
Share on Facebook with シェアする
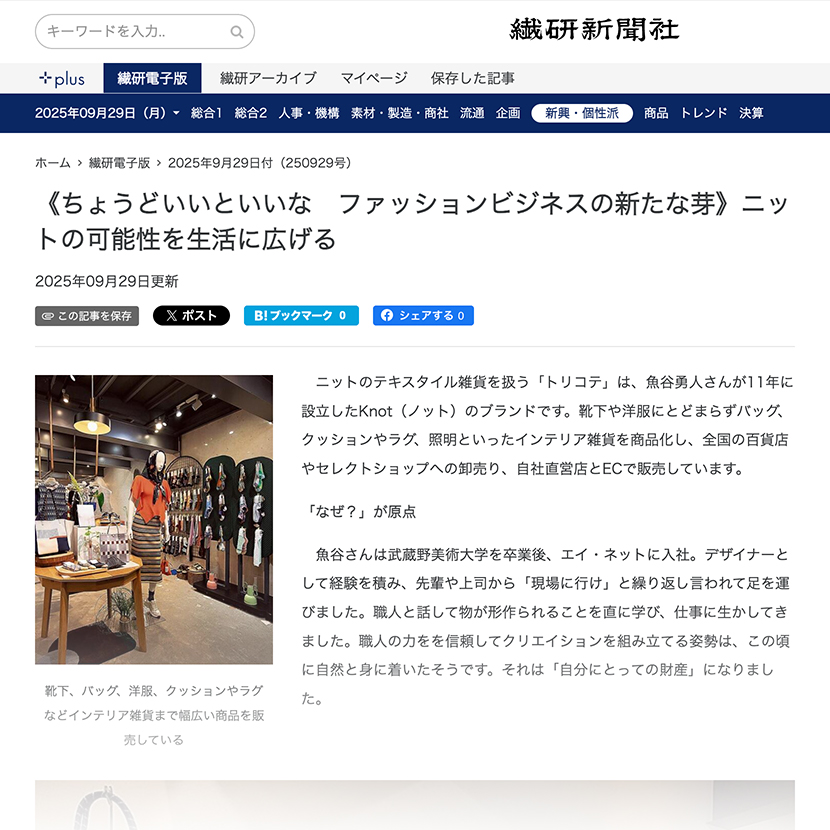(423, 315)
